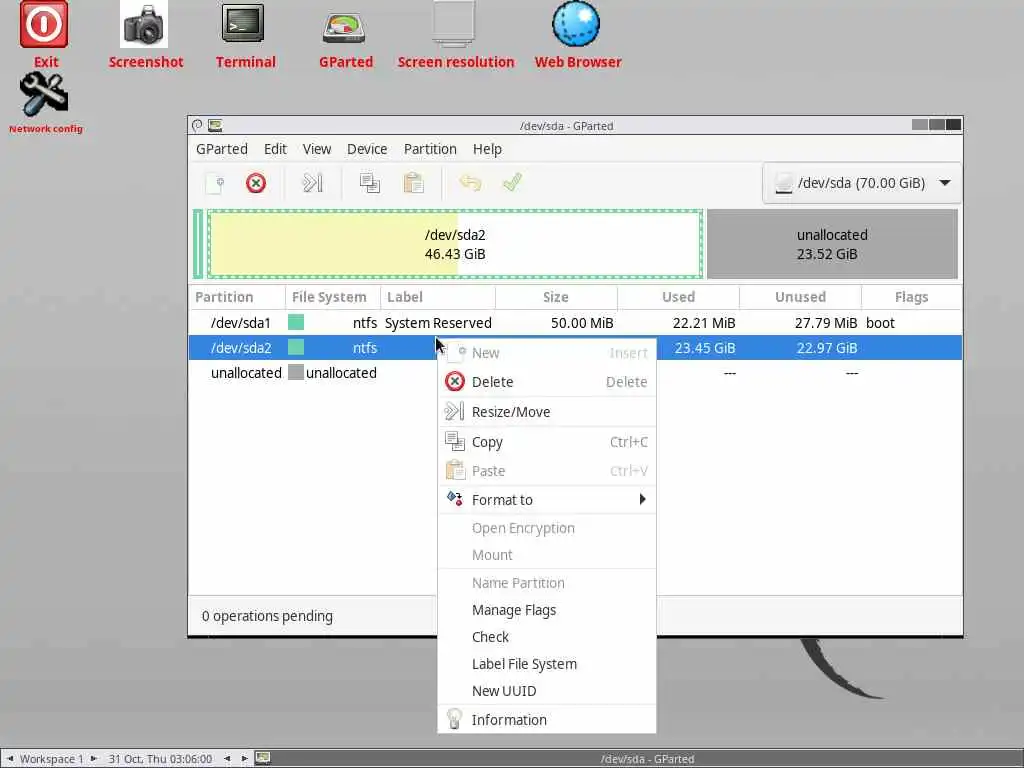Open Information from the context menu

coord(547,720)
